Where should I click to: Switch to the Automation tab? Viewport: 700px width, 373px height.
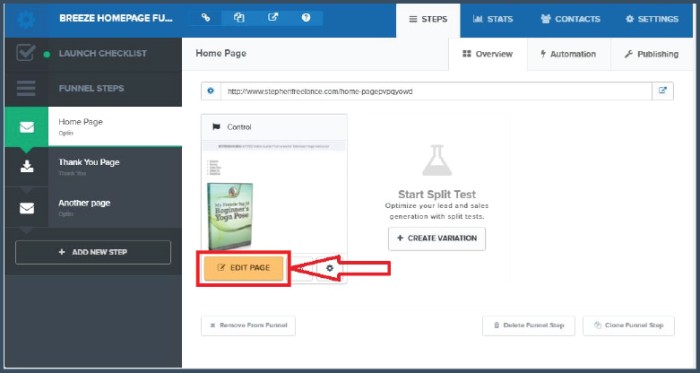(x=568, y=54)
